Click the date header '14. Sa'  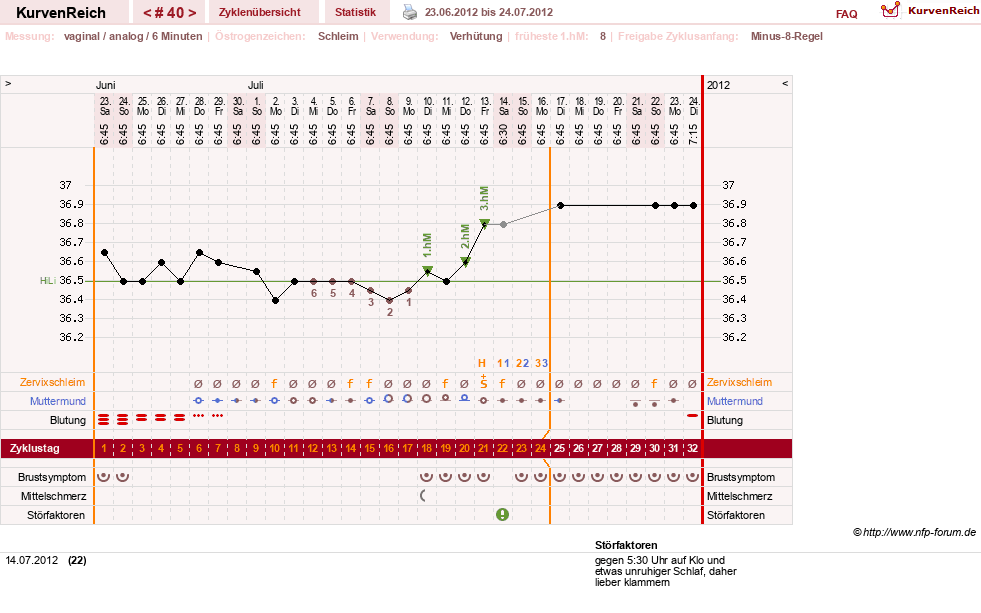pyautogui.click(x=504, y=106)
